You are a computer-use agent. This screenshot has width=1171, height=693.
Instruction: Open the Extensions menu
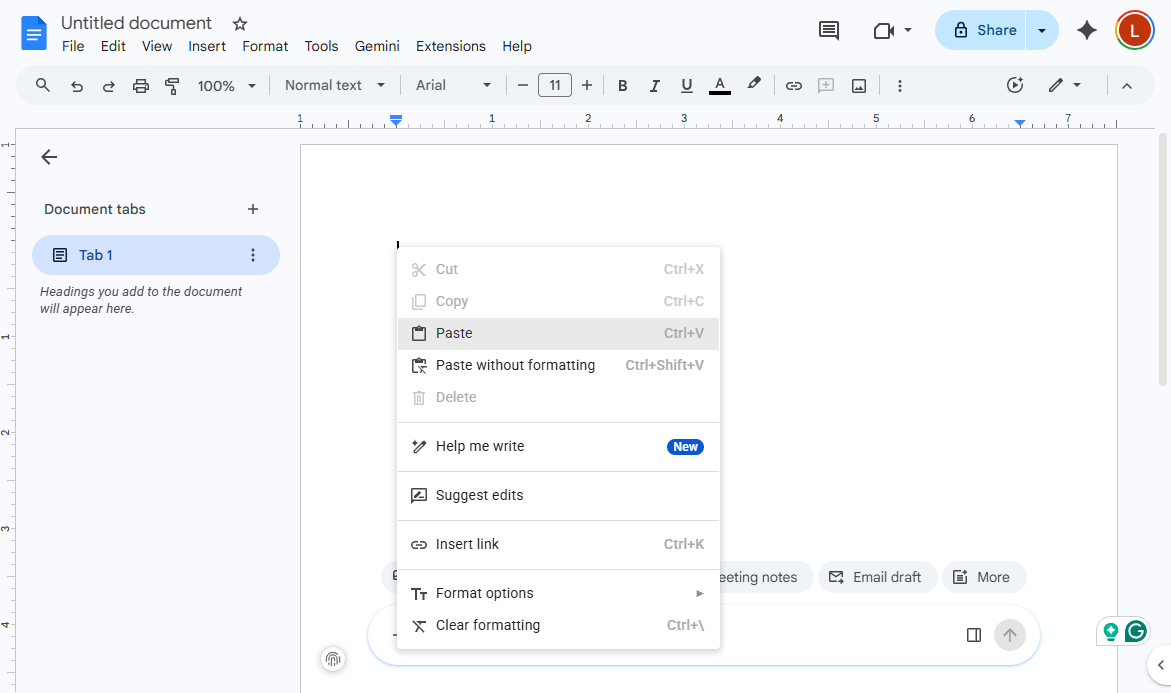450,46
